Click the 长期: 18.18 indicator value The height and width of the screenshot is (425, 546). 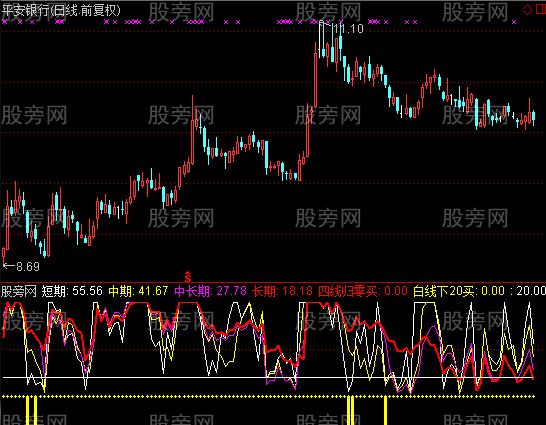pyautogui.click(x=282, y=291)
